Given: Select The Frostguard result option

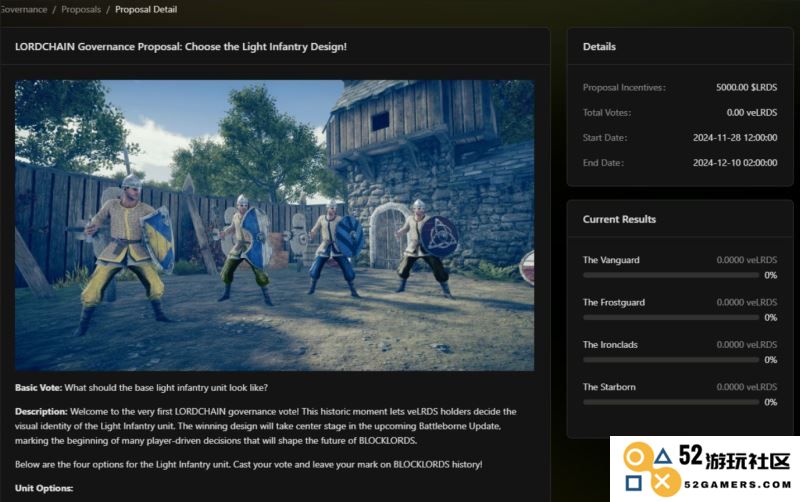Looking at the screenshot, I should tap(614, 302).
